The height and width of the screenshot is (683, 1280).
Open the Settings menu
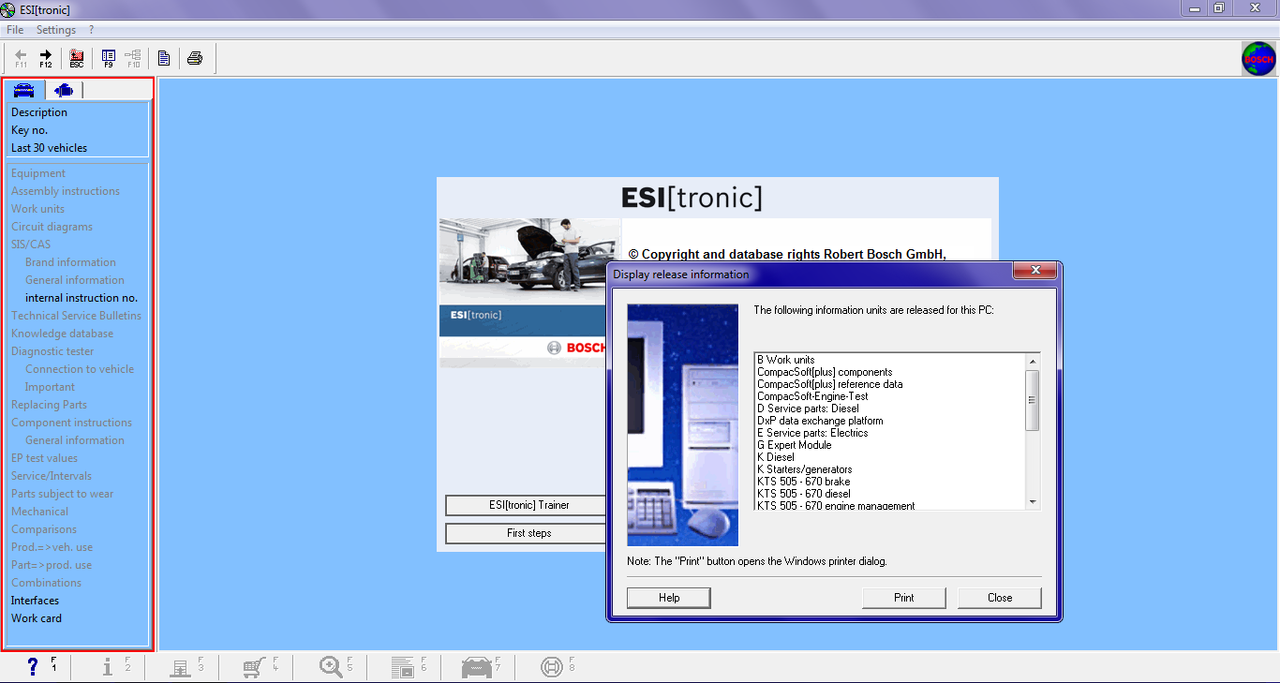tap(56, 30)
